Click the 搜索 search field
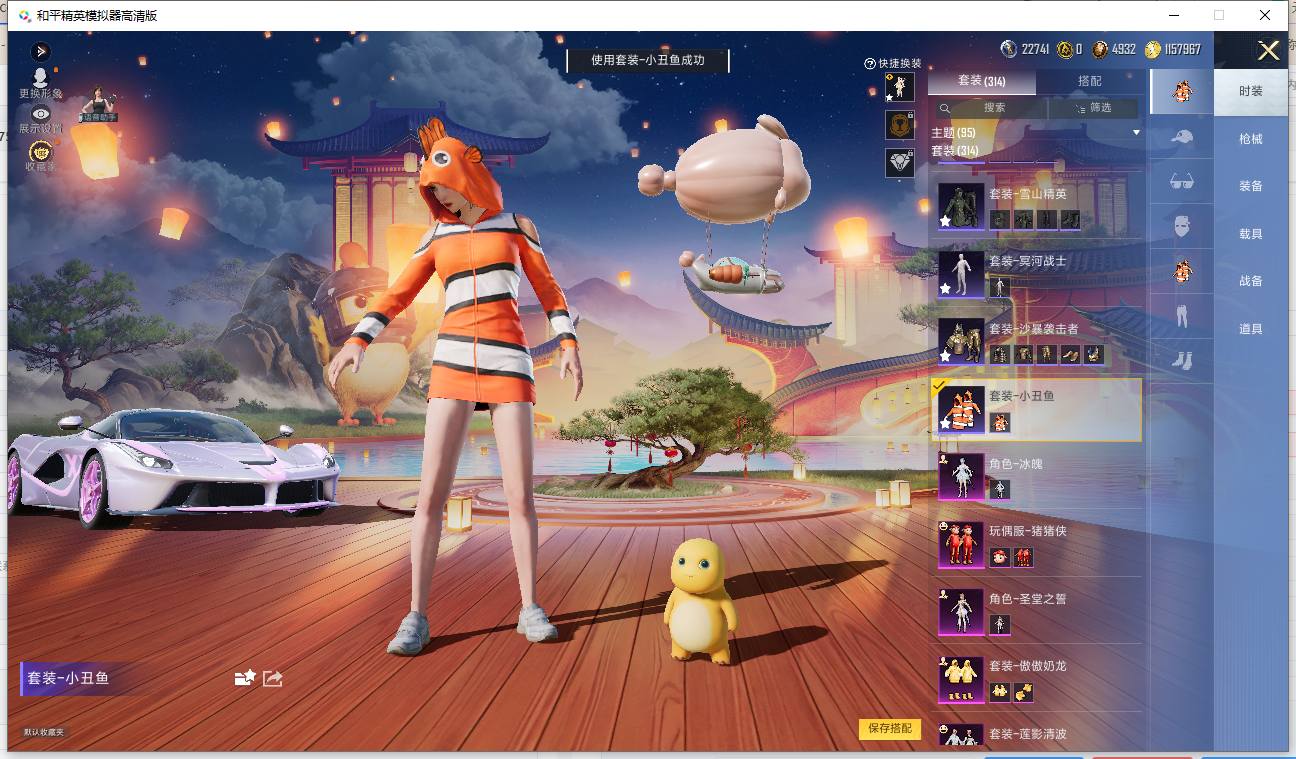Viewport: 1296px width, 759px height. tap(990, 108)
